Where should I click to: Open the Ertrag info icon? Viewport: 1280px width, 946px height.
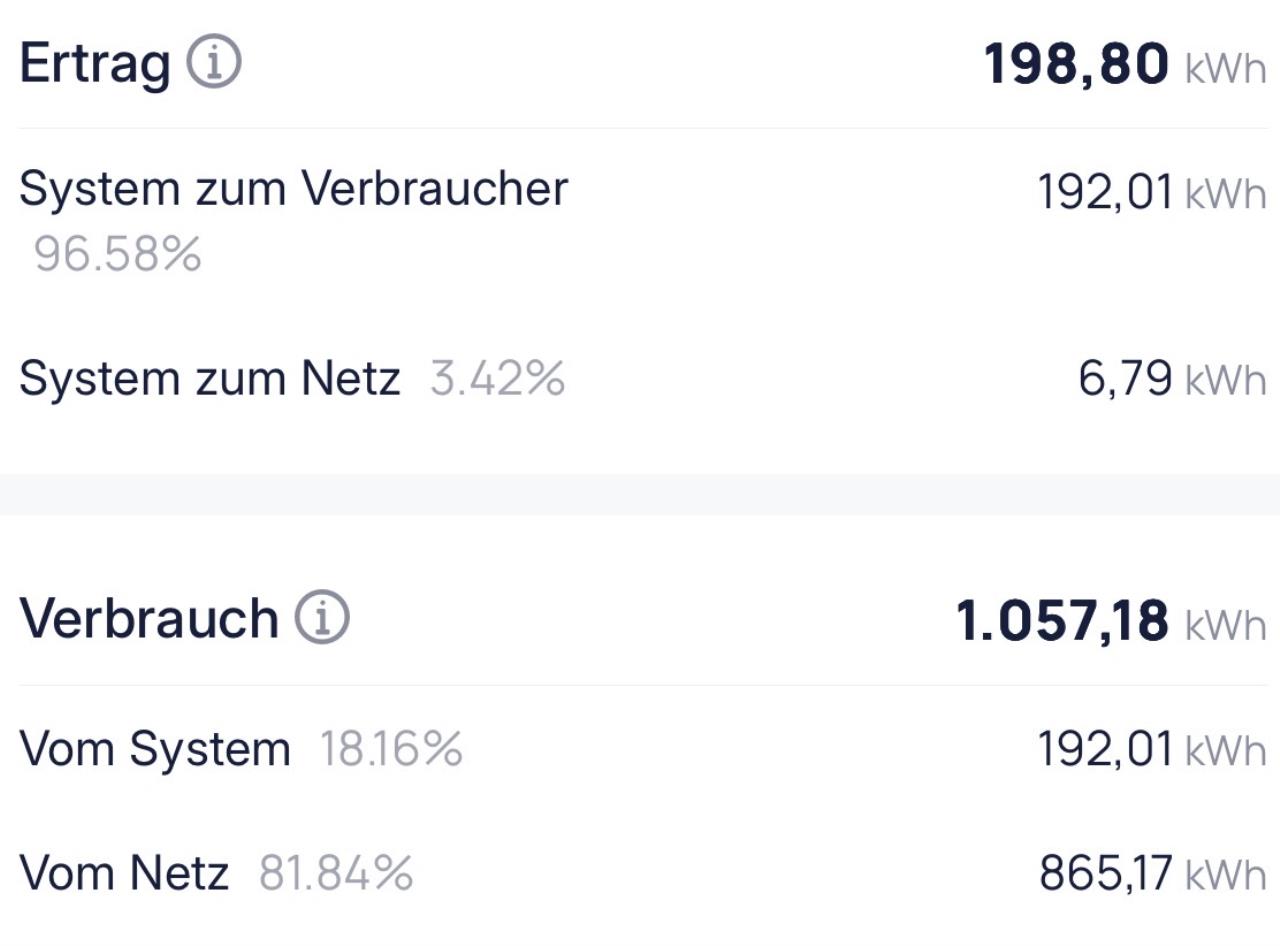(x=213, y=65)
